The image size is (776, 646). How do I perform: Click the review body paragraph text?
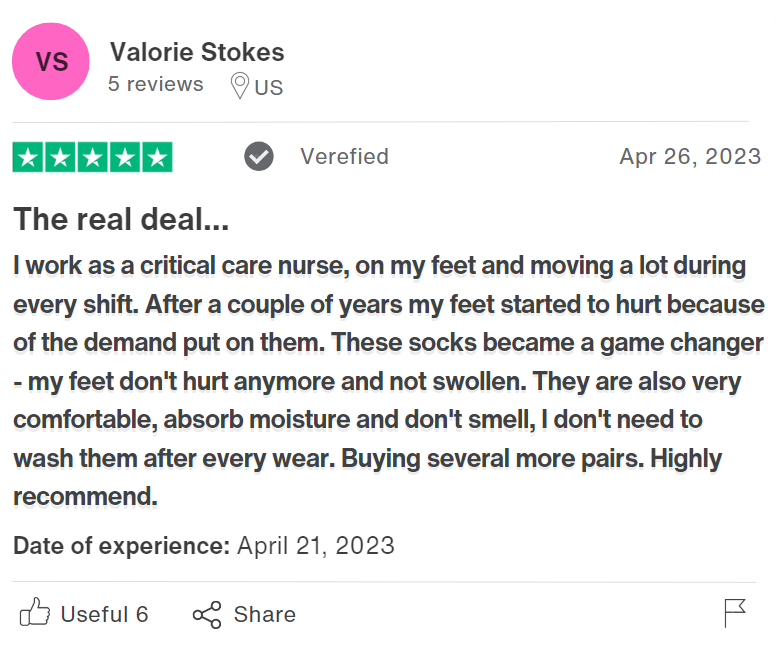click(x=388, y=380)
